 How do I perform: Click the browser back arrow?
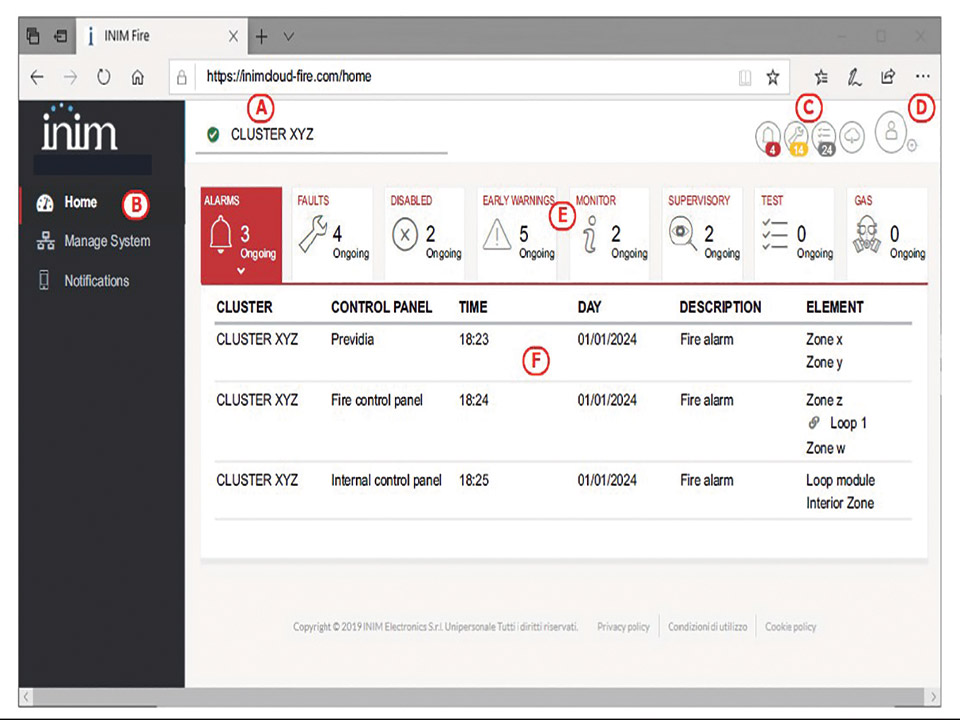click(37, 77)
